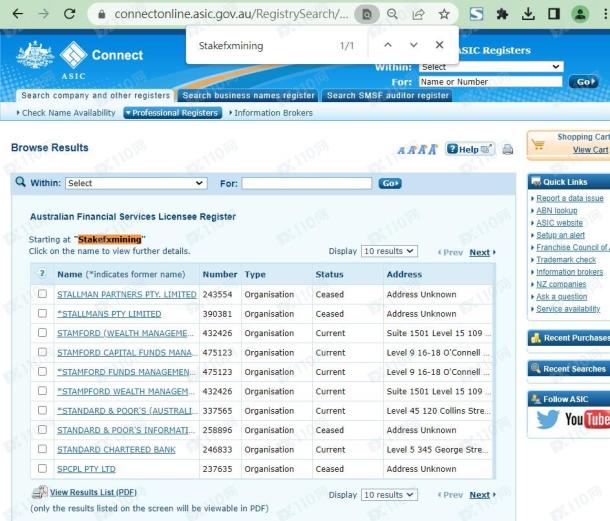Open the zoom magnifier icon in address bar
Screen dimensions: 610x521
click(x=392, y=14)
